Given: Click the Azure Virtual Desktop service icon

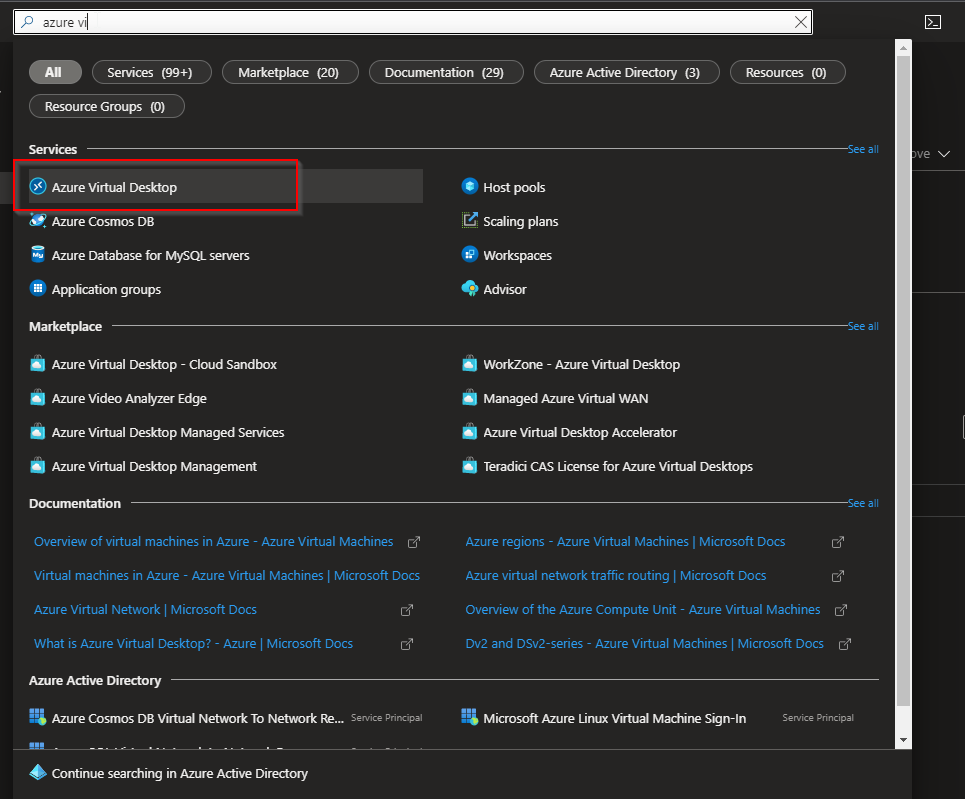Looking at the screenshot, I should point(38,186).
